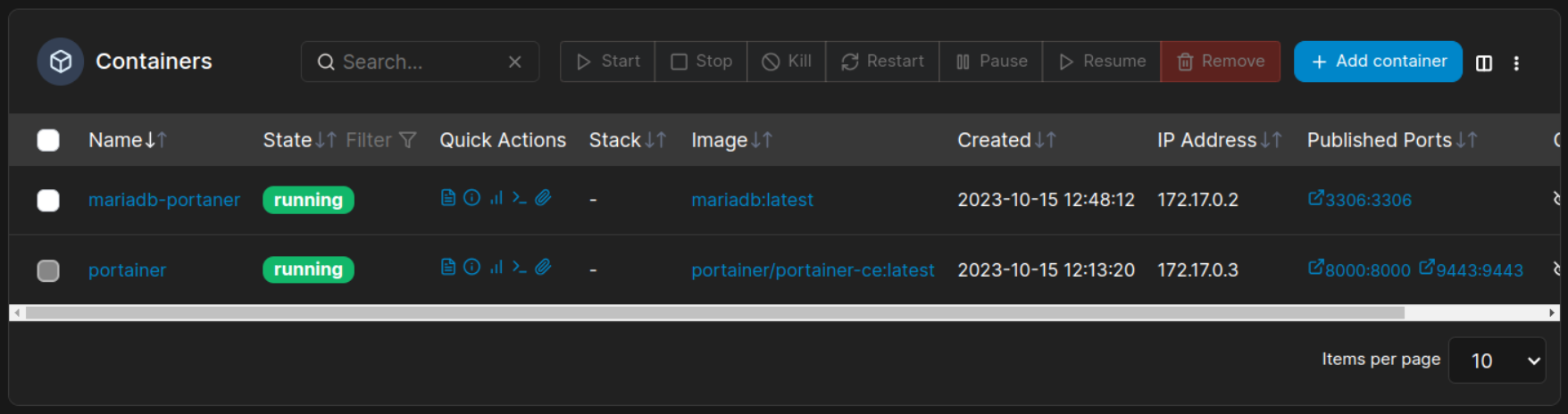Open exec console icon for portainer container
Viewport: 1568px width, 414px height.
pos(519,267)
